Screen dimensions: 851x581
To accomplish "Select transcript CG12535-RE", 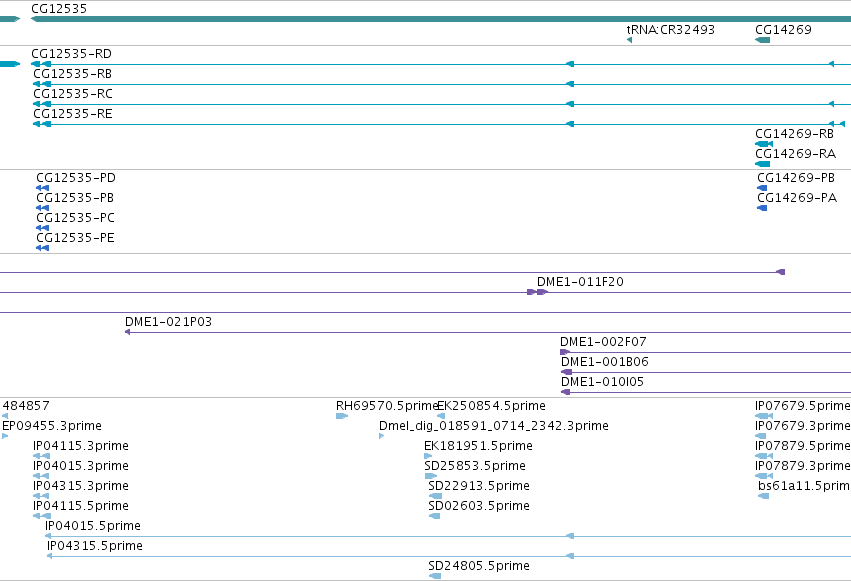I will click(x=73, y=114).
